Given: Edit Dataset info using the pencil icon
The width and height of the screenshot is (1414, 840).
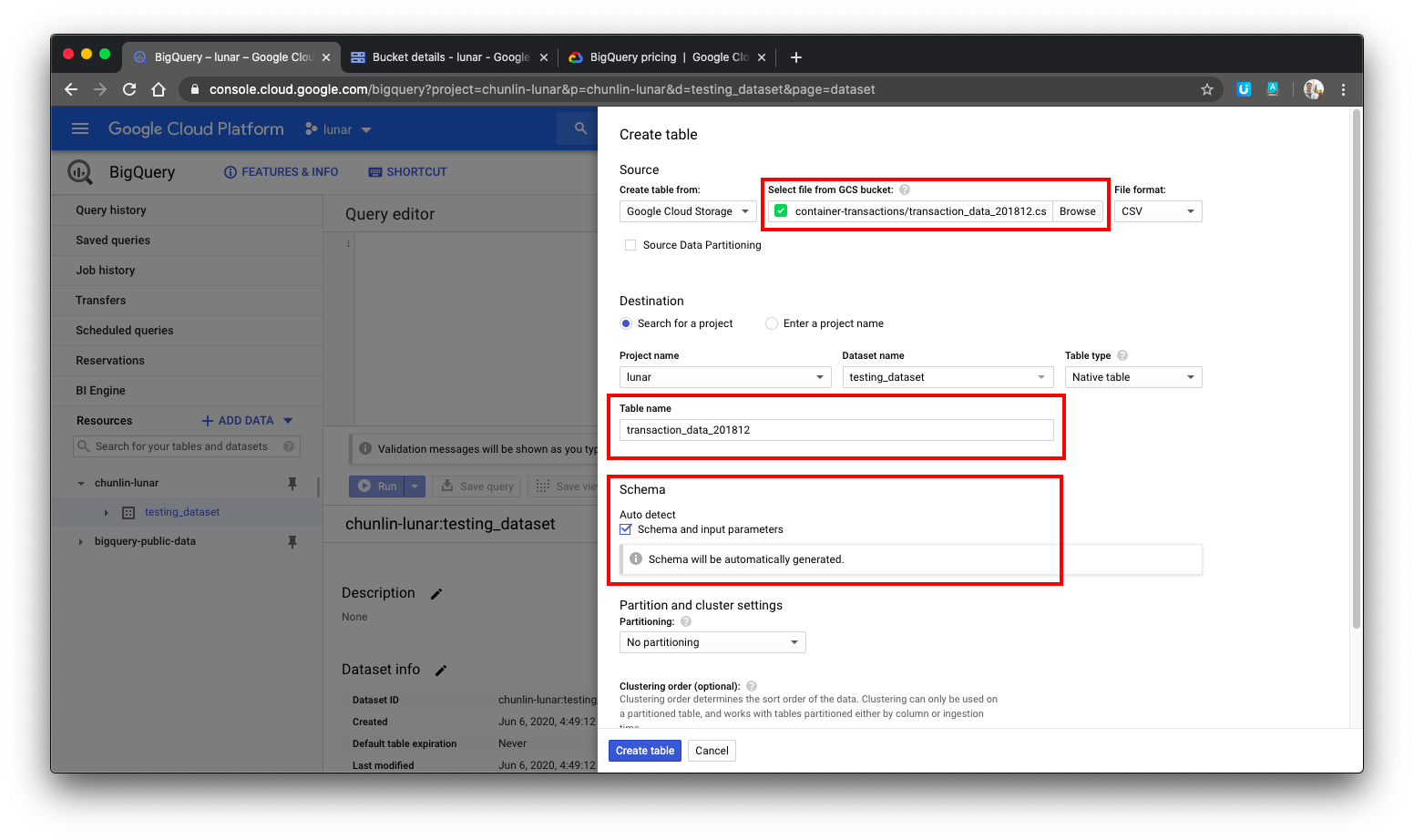Looking at the screenshot, I should coord(440,670).
